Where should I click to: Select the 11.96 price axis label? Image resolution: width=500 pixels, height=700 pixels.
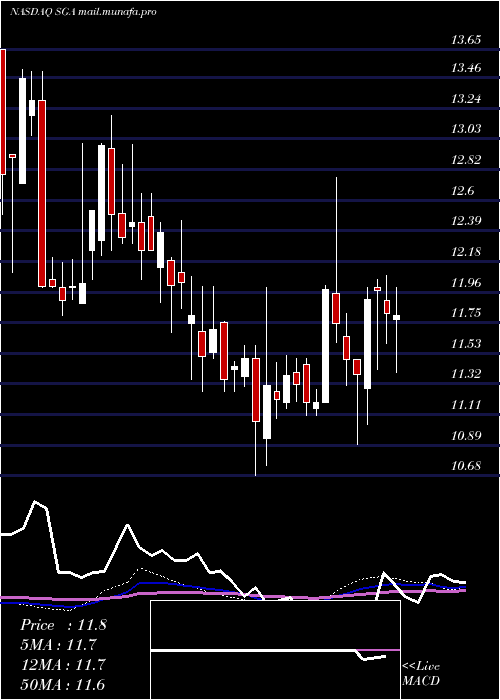[x=466, y=282]
